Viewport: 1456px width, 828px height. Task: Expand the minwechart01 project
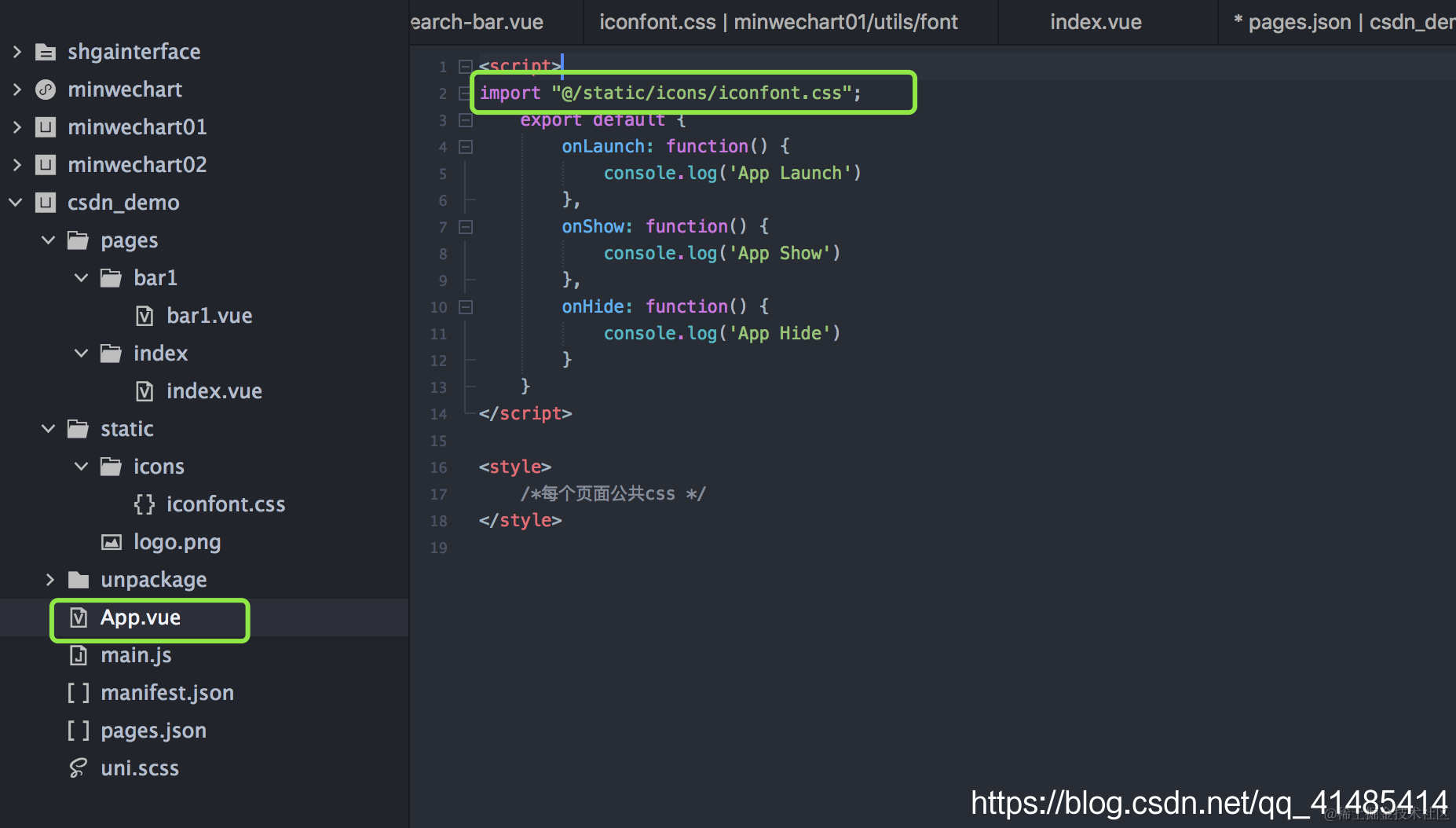pyautogui.click(x=16, y=127)
